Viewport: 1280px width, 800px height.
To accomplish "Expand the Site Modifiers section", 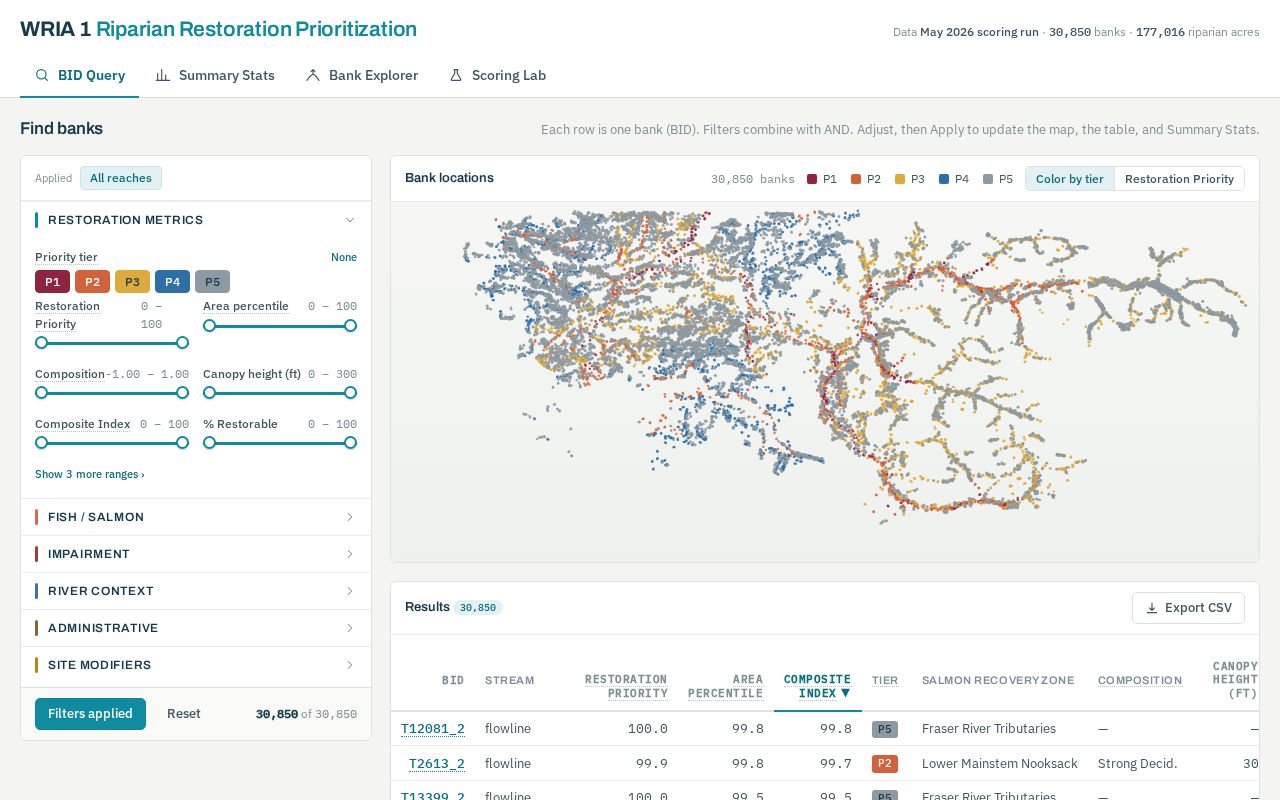I will tap(196, 665).
